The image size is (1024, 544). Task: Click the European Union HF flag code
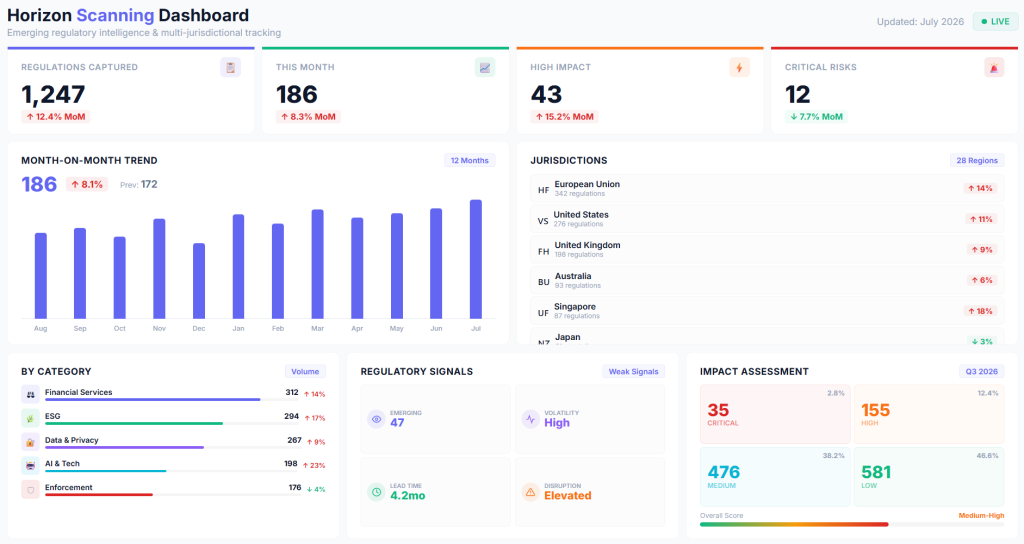tap(543, 190)
